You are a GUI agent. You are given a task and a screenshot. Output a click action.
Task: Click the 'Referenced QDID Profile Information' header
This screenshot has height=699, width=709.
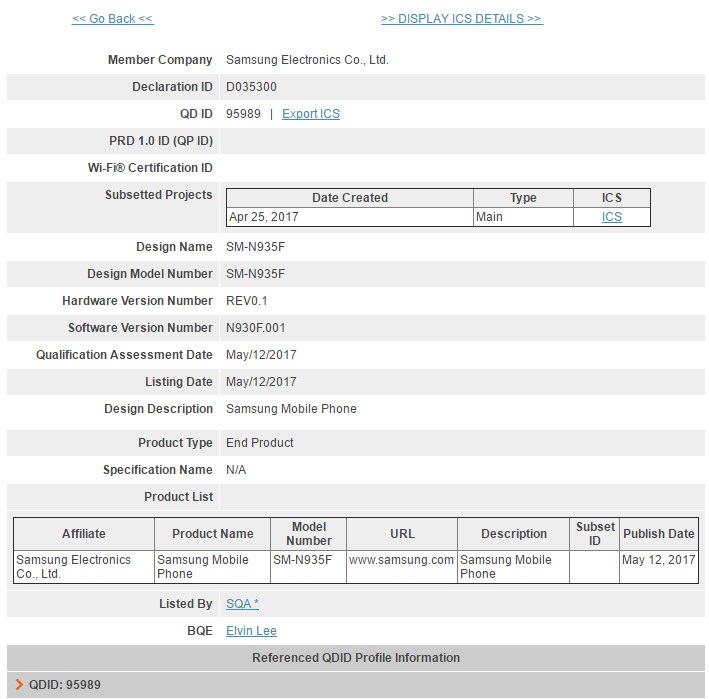(356, 657)
